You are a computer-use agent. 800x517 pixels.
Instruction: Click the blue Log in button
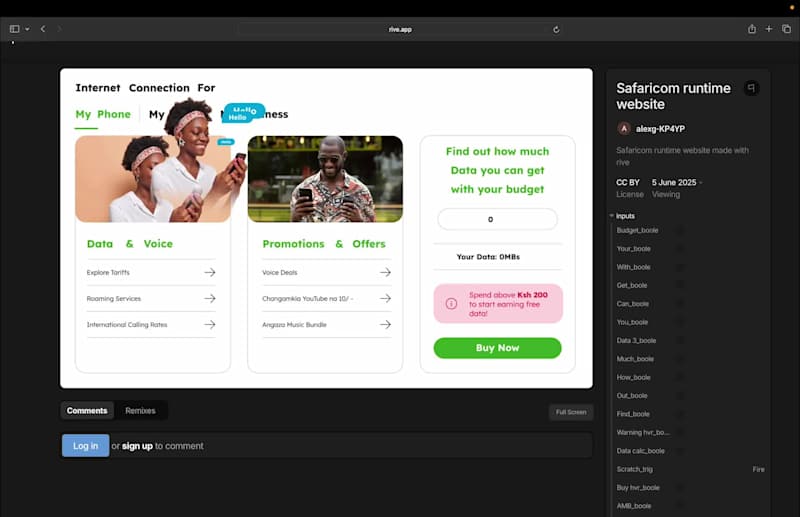pyautogui.click(x=86, y=446)
